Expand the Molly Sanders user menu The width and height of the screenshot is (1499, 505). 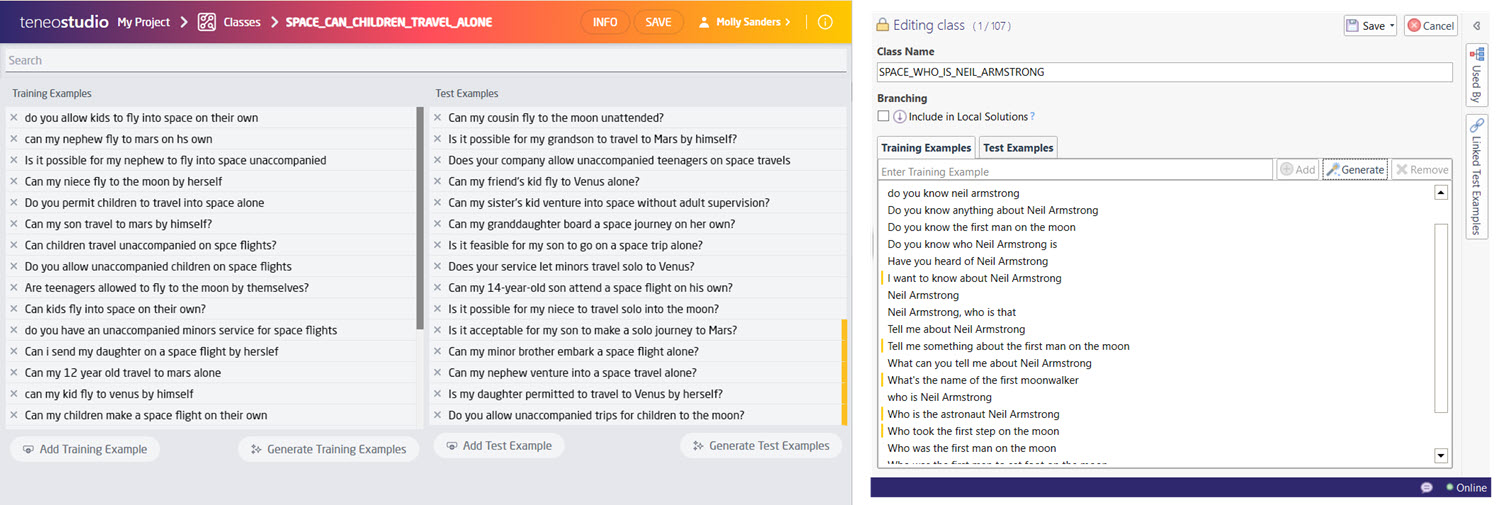point(746,22)
